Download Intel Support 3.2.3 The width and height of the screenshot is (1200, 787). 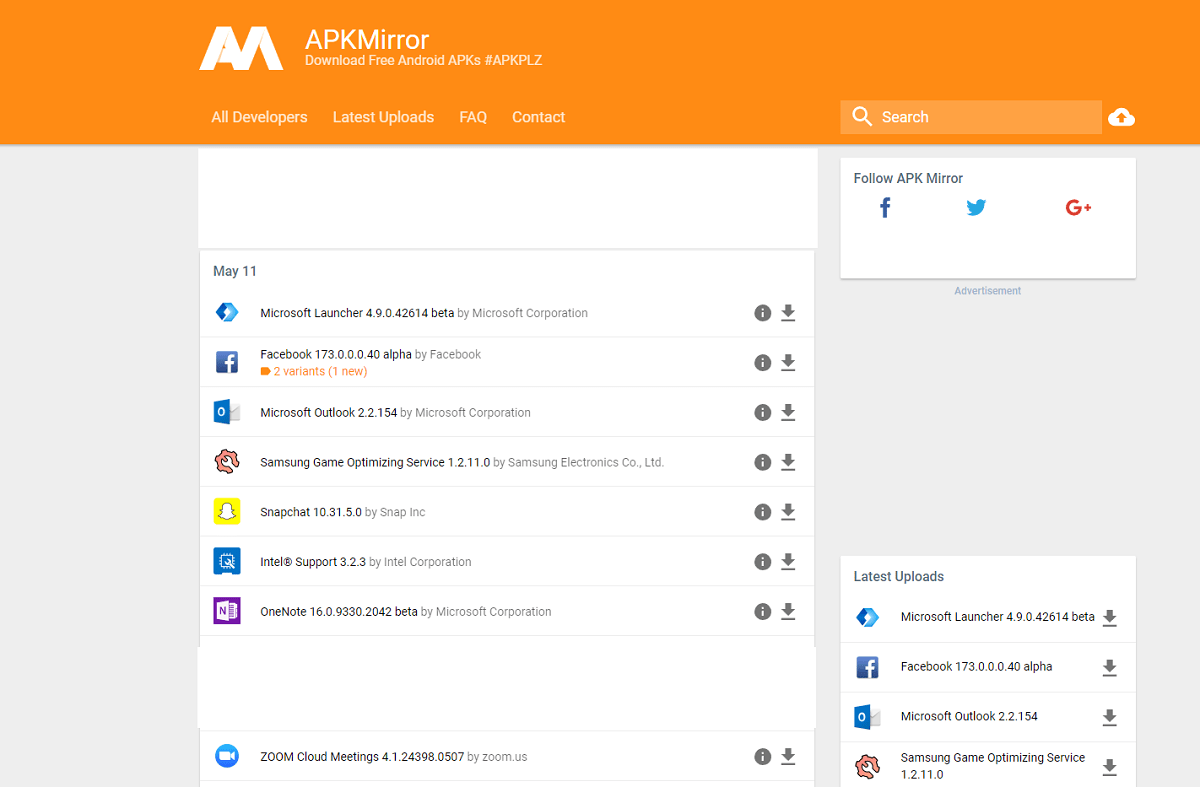point(788,561)
